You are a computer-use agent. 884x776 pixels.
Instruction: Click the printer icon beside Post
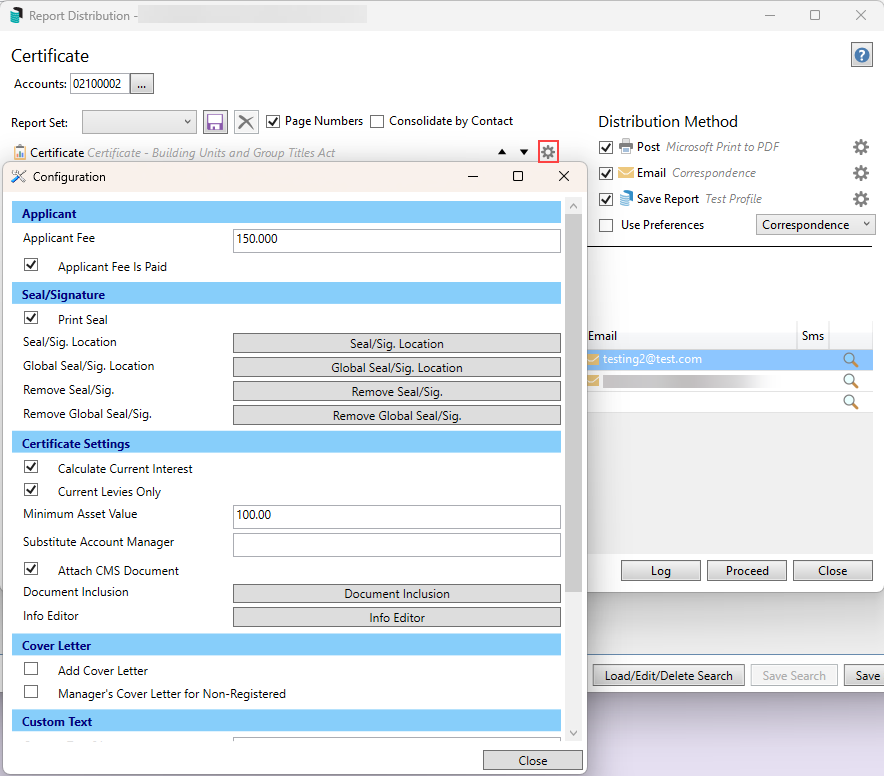point(626,146)
